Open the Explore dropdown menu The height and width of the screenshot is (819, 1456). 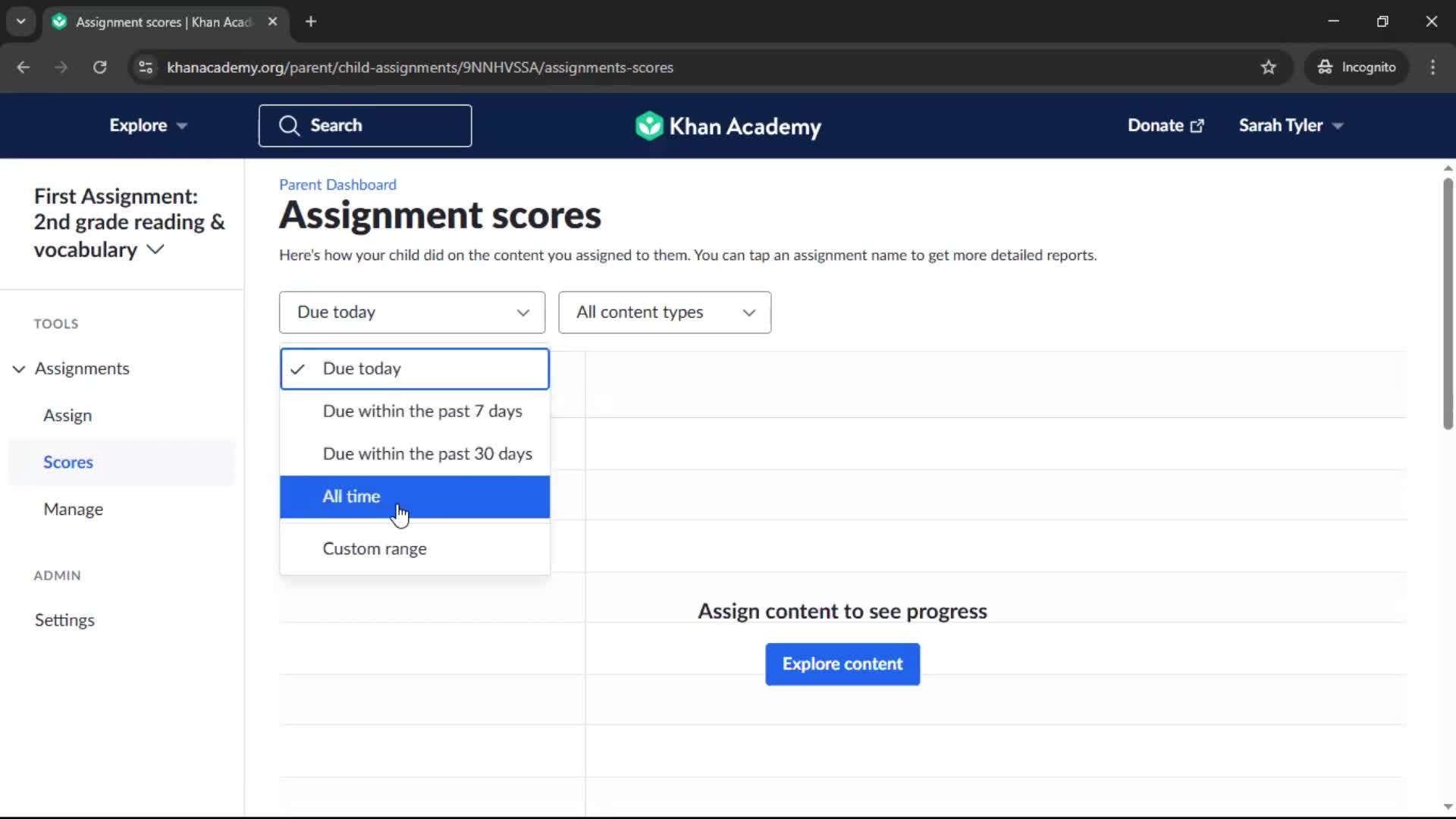pyautogui.click(x=148, y=126)
